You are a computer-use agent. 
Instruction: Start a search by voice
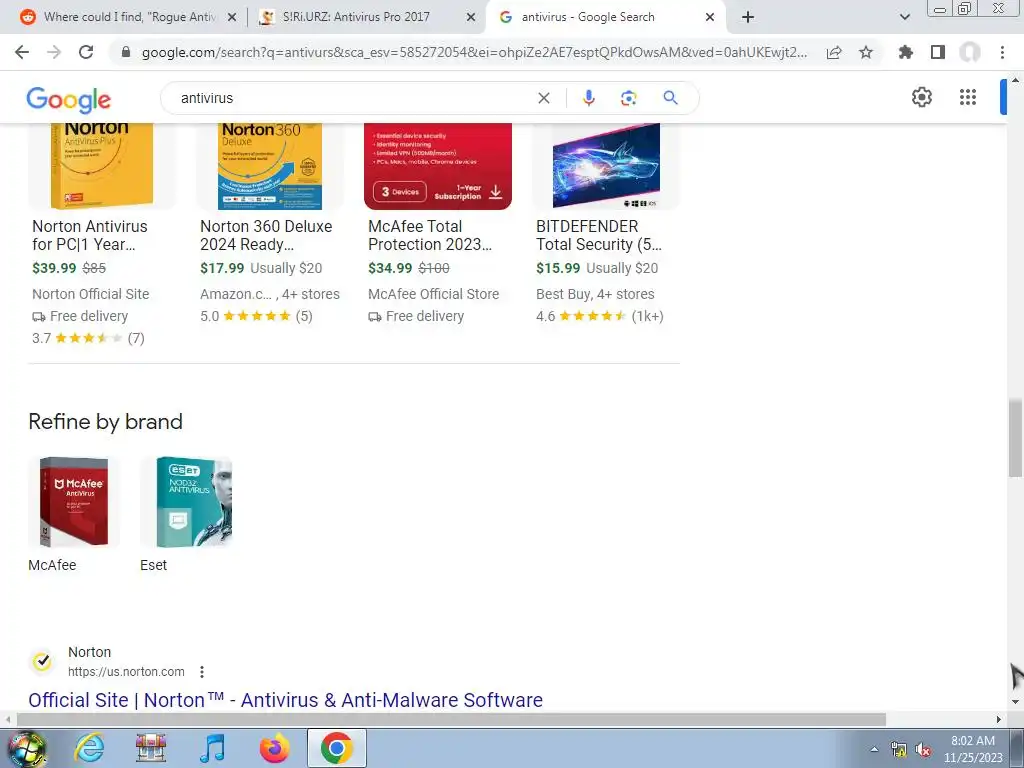(588, 98)
